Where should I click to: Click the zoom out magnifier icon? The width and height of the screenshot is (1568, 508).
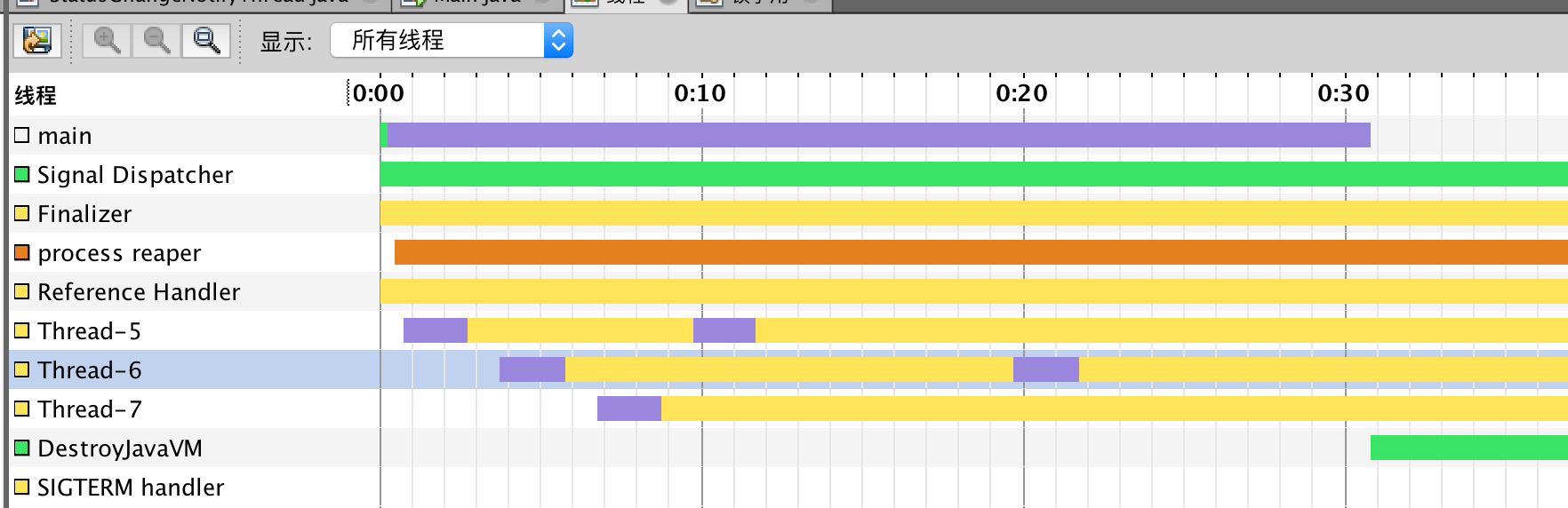(156, 40)
